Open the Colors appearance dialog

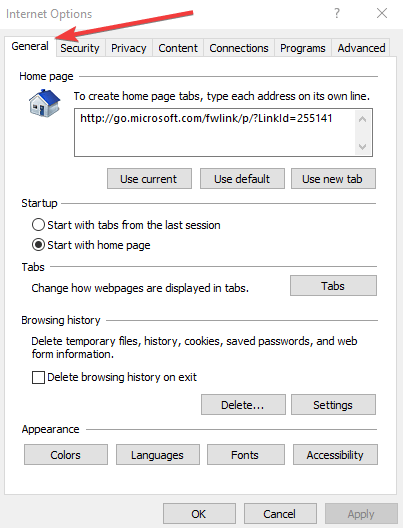[66, 455]
